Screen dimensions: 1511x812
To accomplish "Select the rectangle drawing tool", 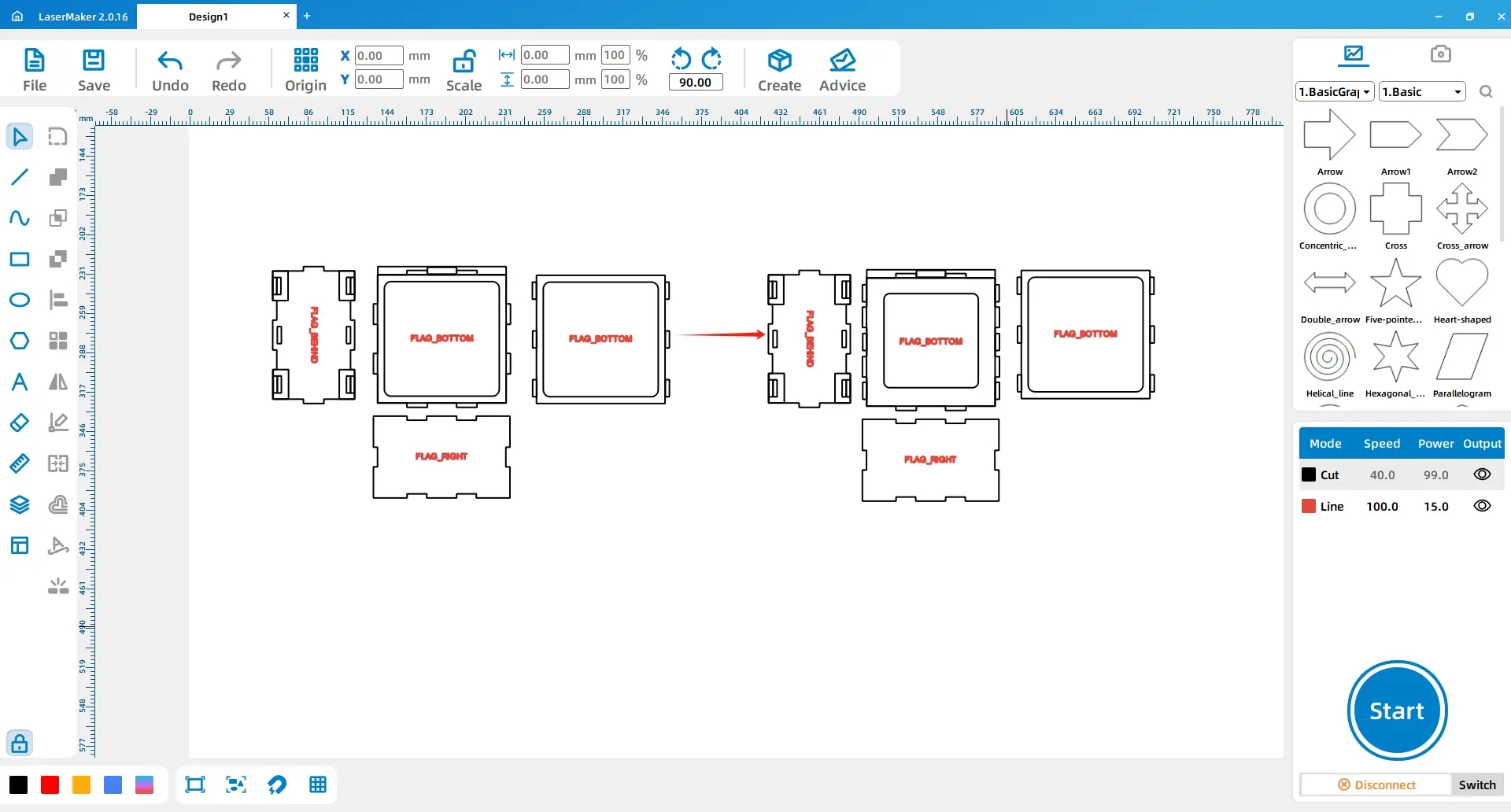I will (x=20, y=259).
